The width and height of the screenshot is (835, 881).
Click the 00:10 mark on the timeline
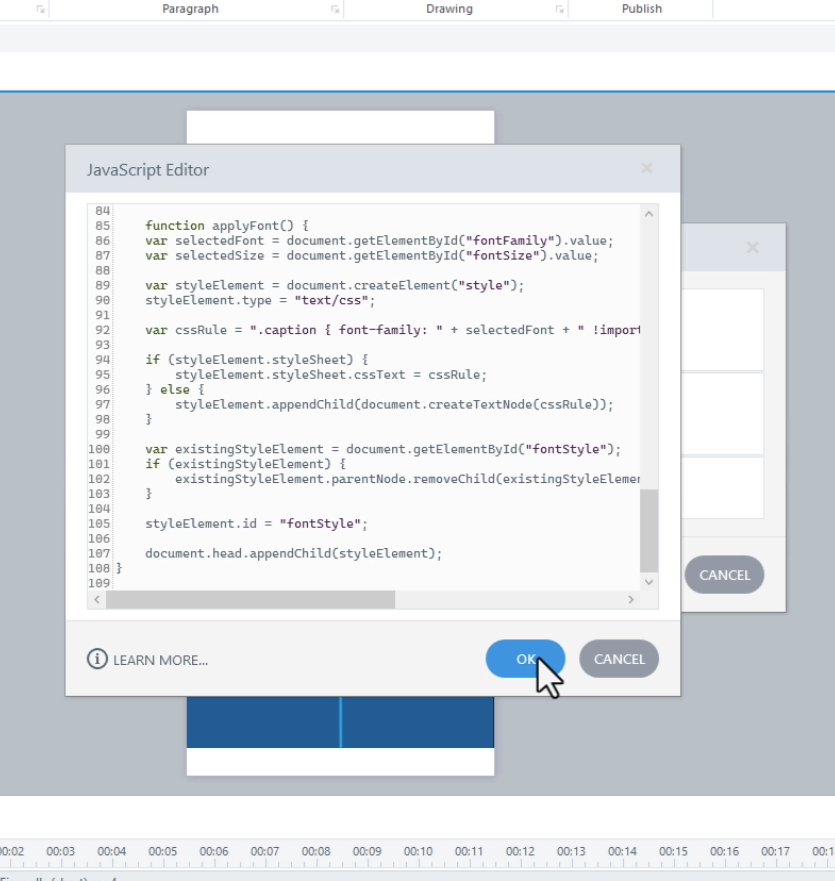418,852
